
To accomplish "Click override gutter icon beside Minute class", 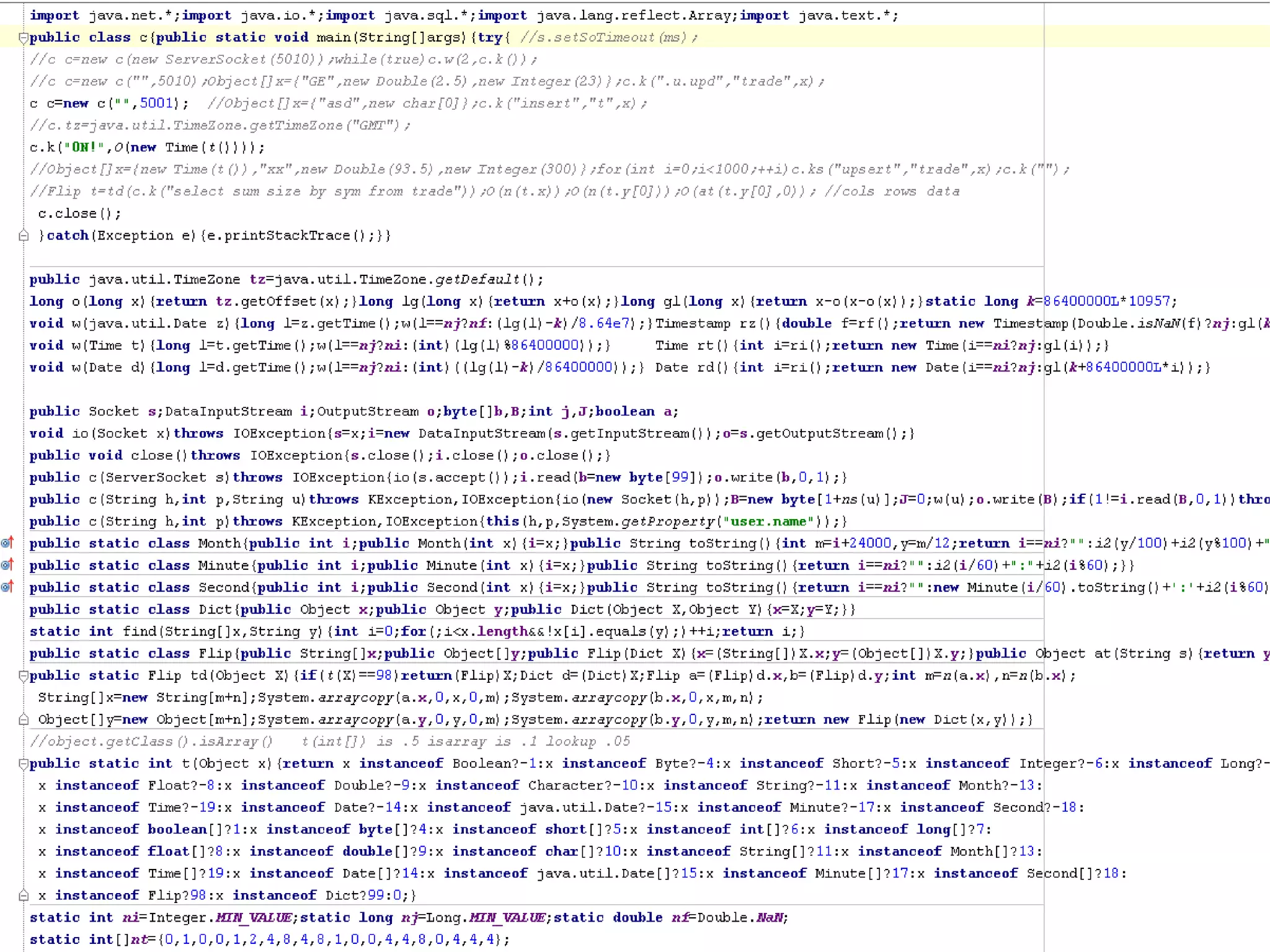I will pyautogui.click(x=7, y=565).
